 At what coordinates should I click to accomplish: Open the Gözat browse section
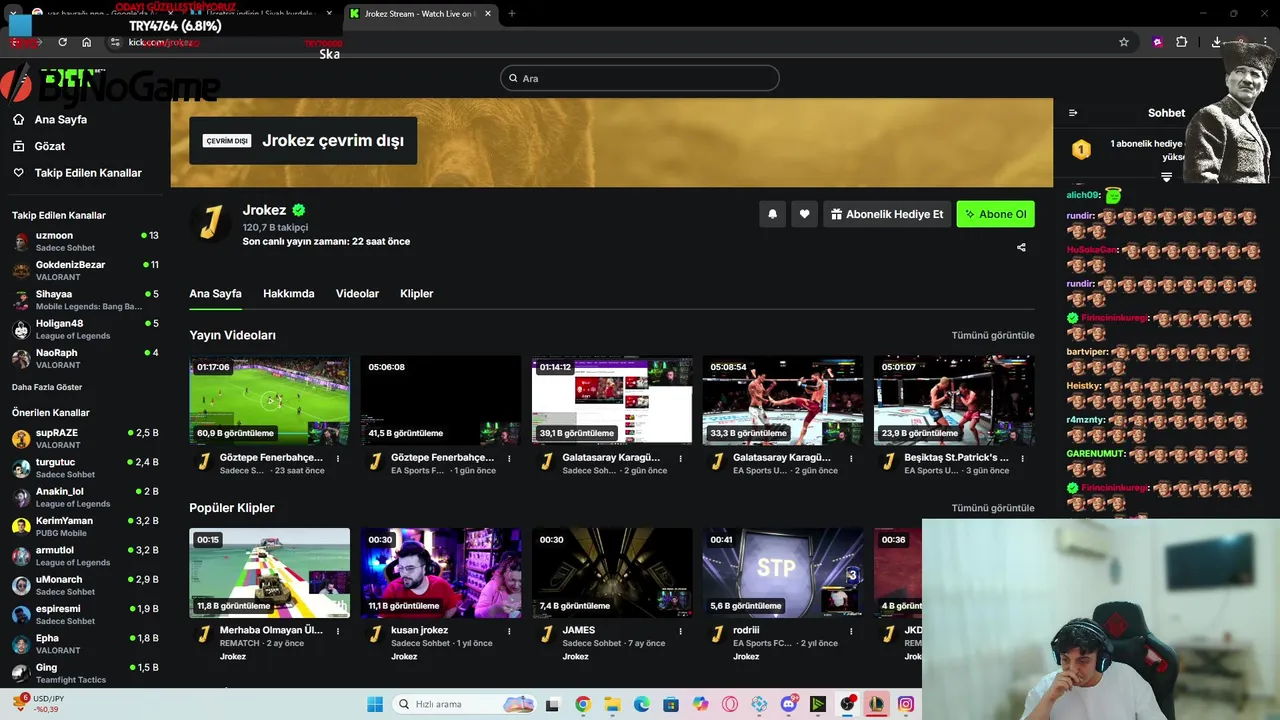click(x=38, y=146)
